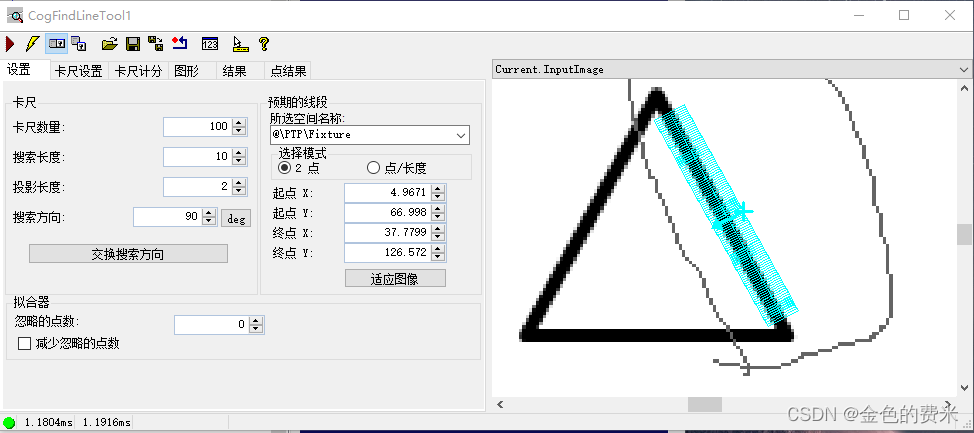Click the 终点 X spinner arrows
974x433 pixels.
(439, 233)
